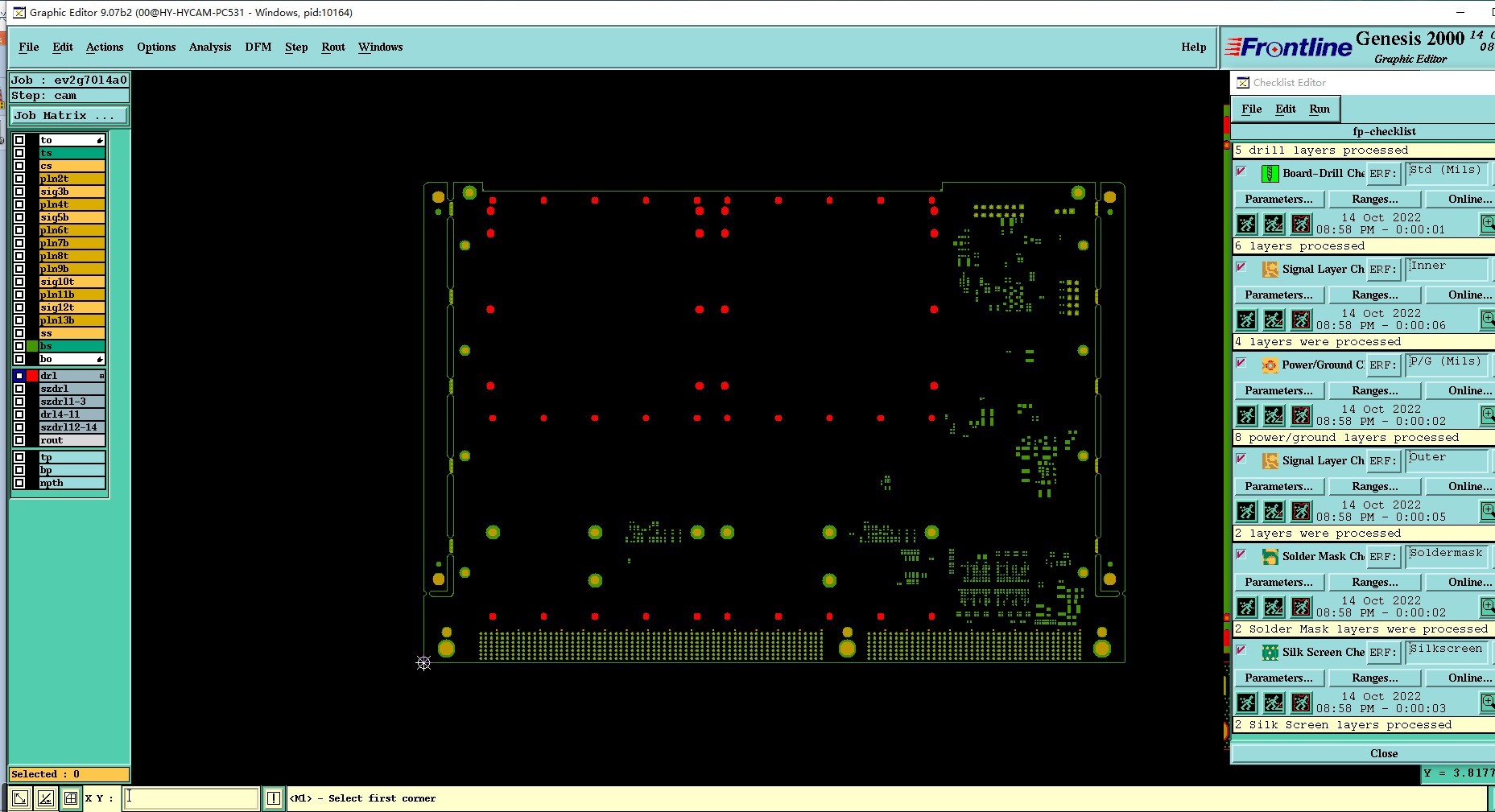Click the Board-Drill Check drill icon

click(x=1270, y=173)
